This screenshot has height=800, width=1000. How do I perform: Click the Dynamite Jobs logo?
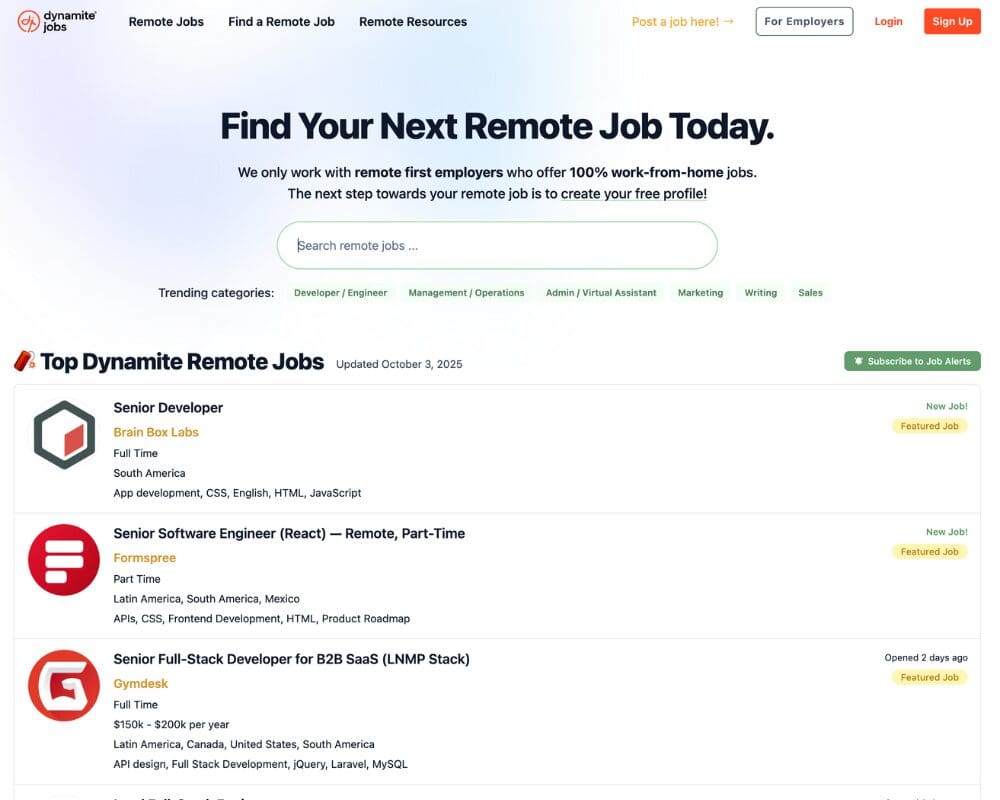[57, 21]
